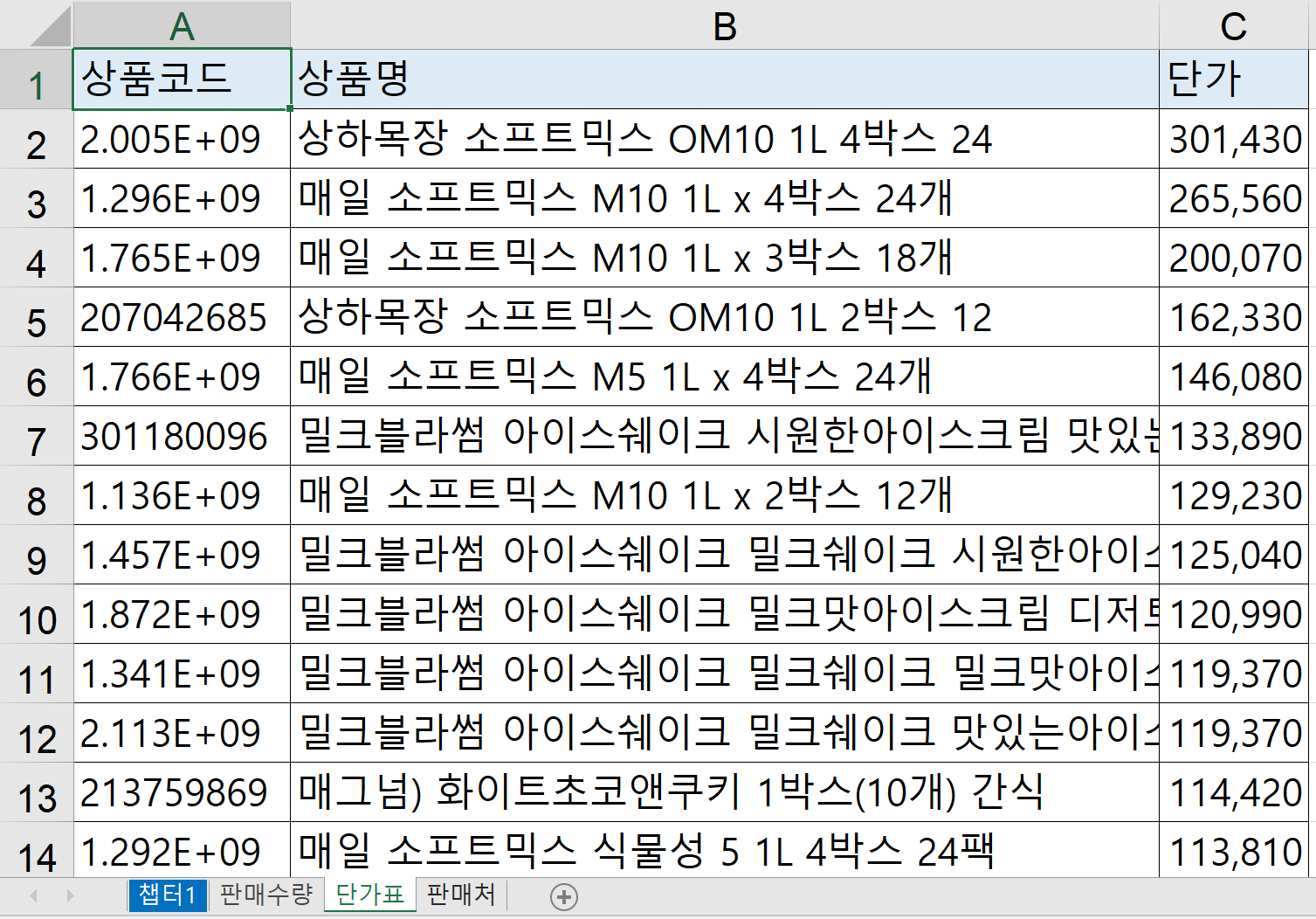The width and height of the screenshot is (1316, 919).
Task: Select row 9 header
Action: [x=36, y=555]
